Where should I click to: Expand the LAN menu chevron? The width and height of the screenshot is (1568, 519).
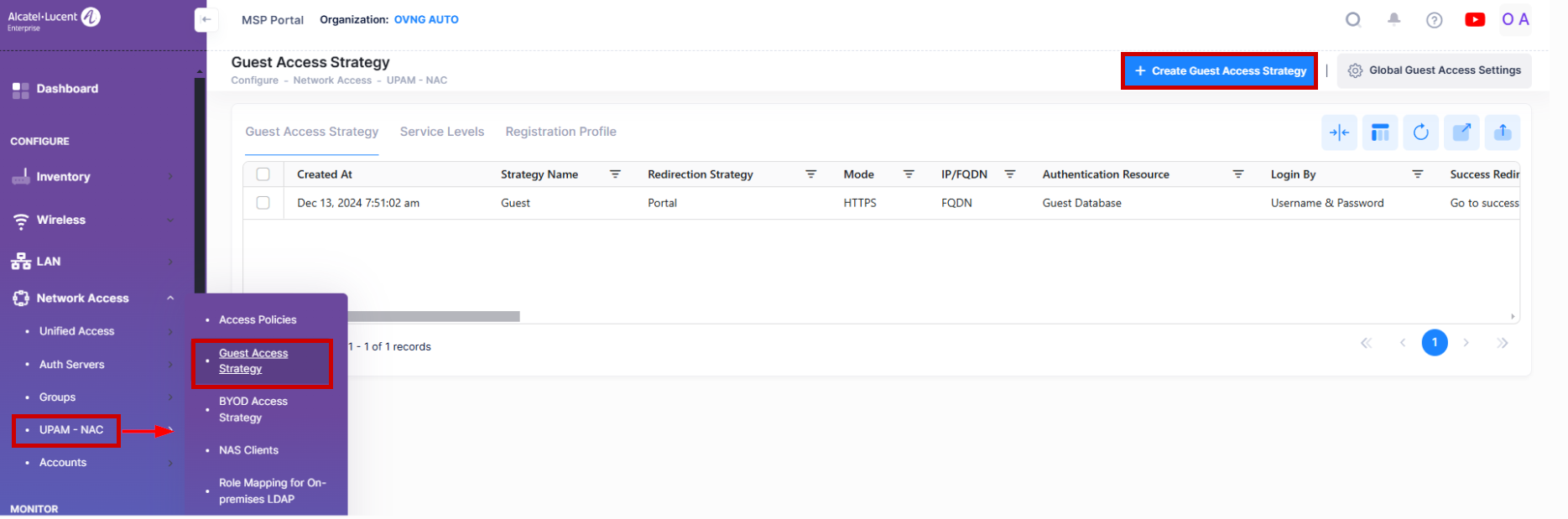click(170, 262)
